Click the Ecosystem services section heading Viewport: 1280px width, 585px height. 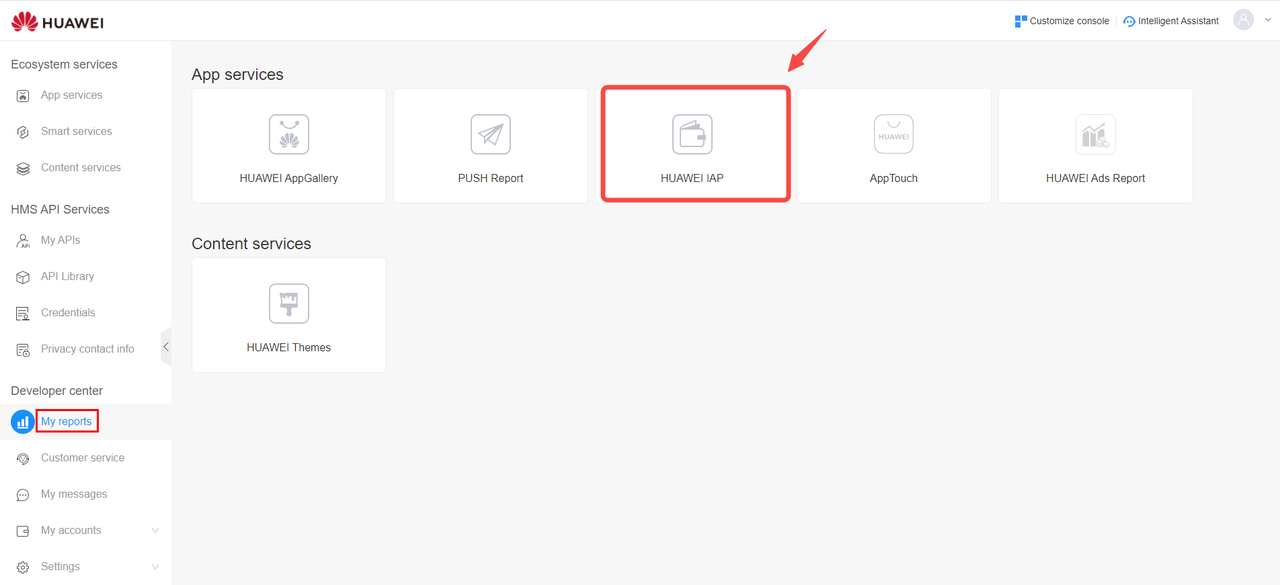(64, 65)
